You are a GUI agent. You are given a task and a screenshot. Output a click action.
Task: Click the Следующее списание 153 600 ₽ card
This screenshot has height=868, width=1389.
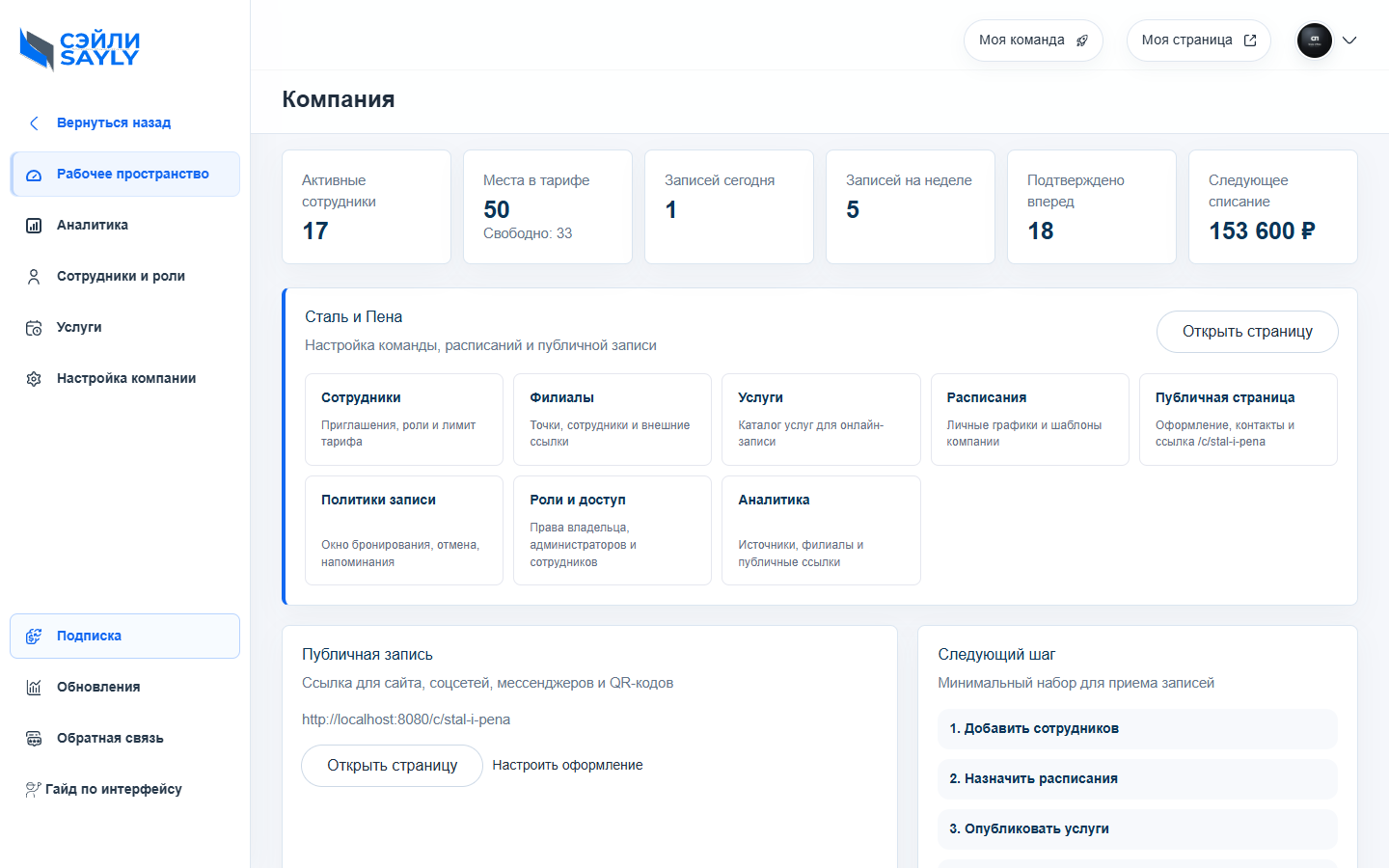1273,206
